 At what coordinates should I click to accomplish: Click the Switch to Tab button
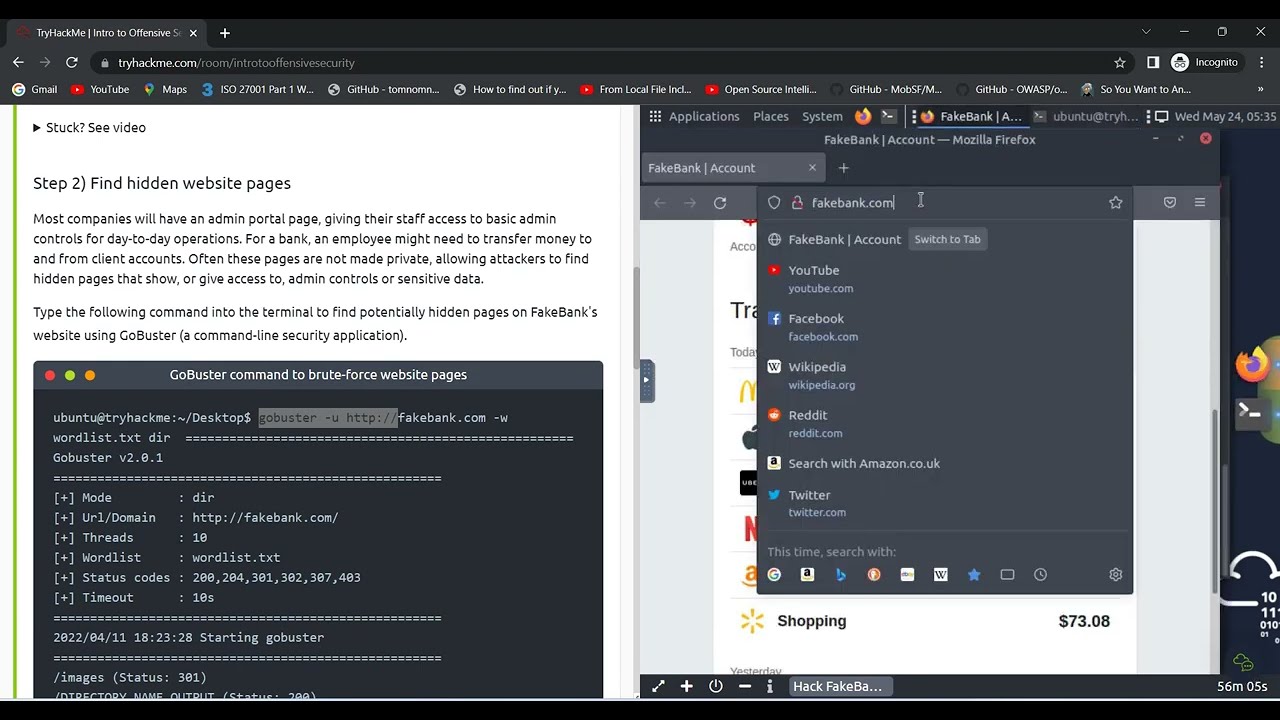947,239
